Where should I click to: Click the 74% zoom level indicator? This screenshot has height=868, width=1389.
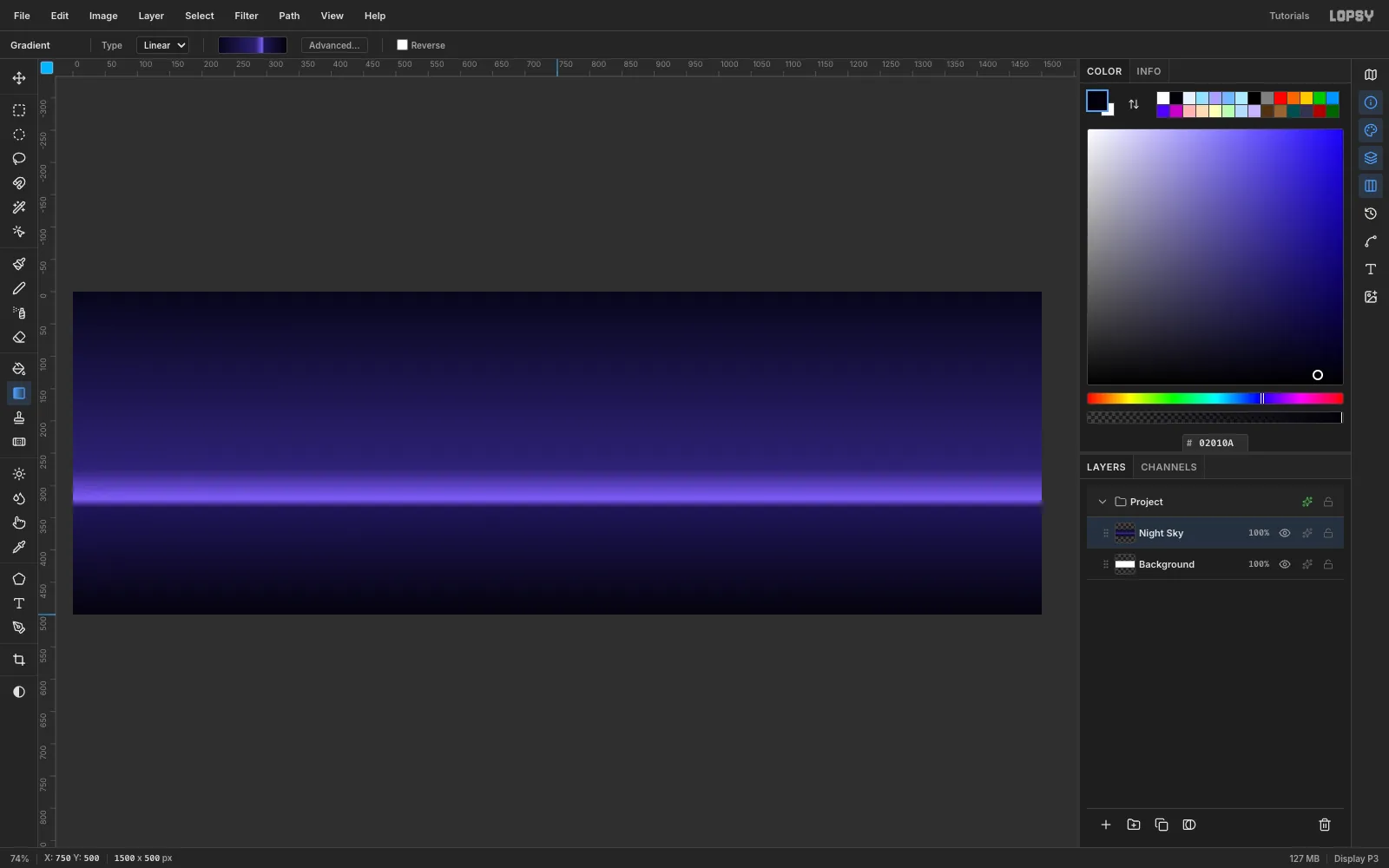pos(19,858)
